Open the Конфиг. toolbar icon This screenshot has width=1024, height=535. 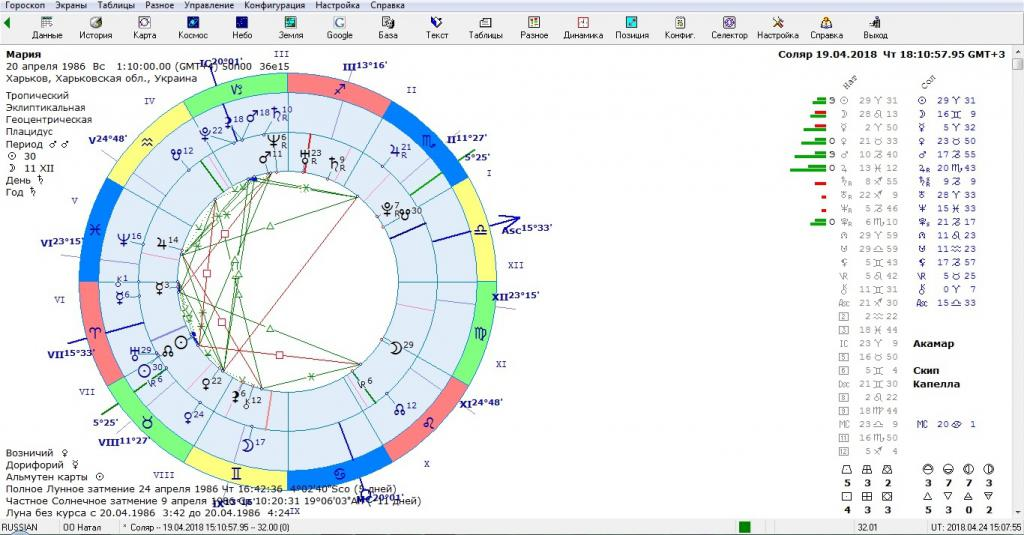click(680, 27)
